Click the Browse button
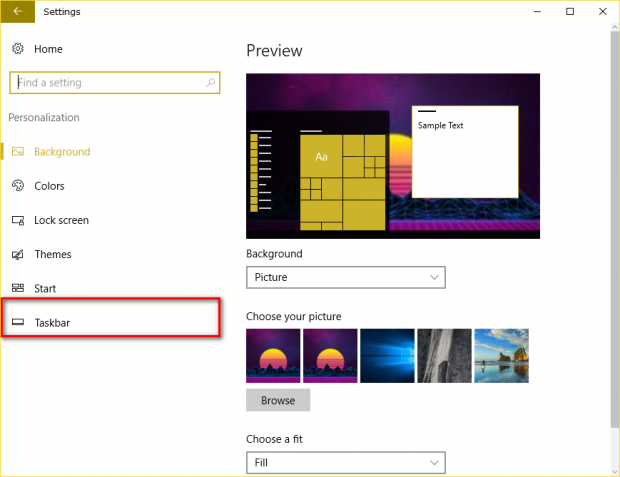The height and width of the screenshot is (477, 620). [x=278, y=400]
